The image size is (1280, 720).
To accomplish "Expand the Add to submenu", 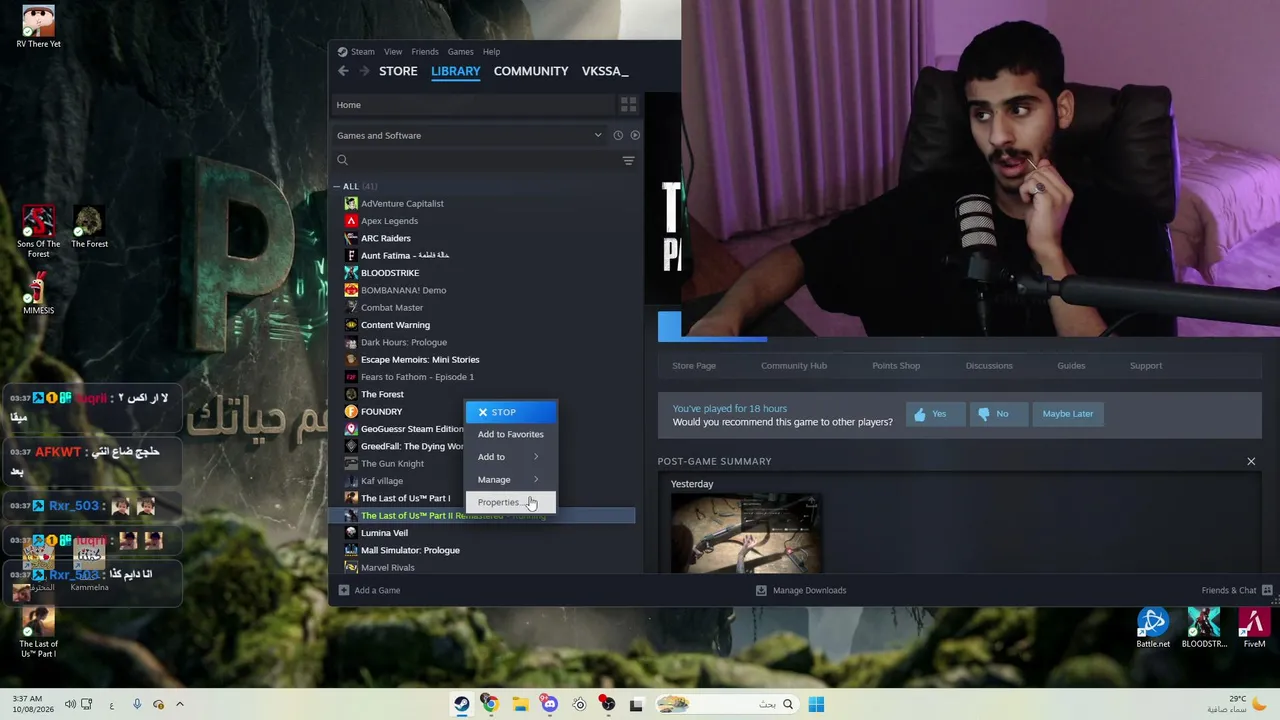I will (510, 457).
